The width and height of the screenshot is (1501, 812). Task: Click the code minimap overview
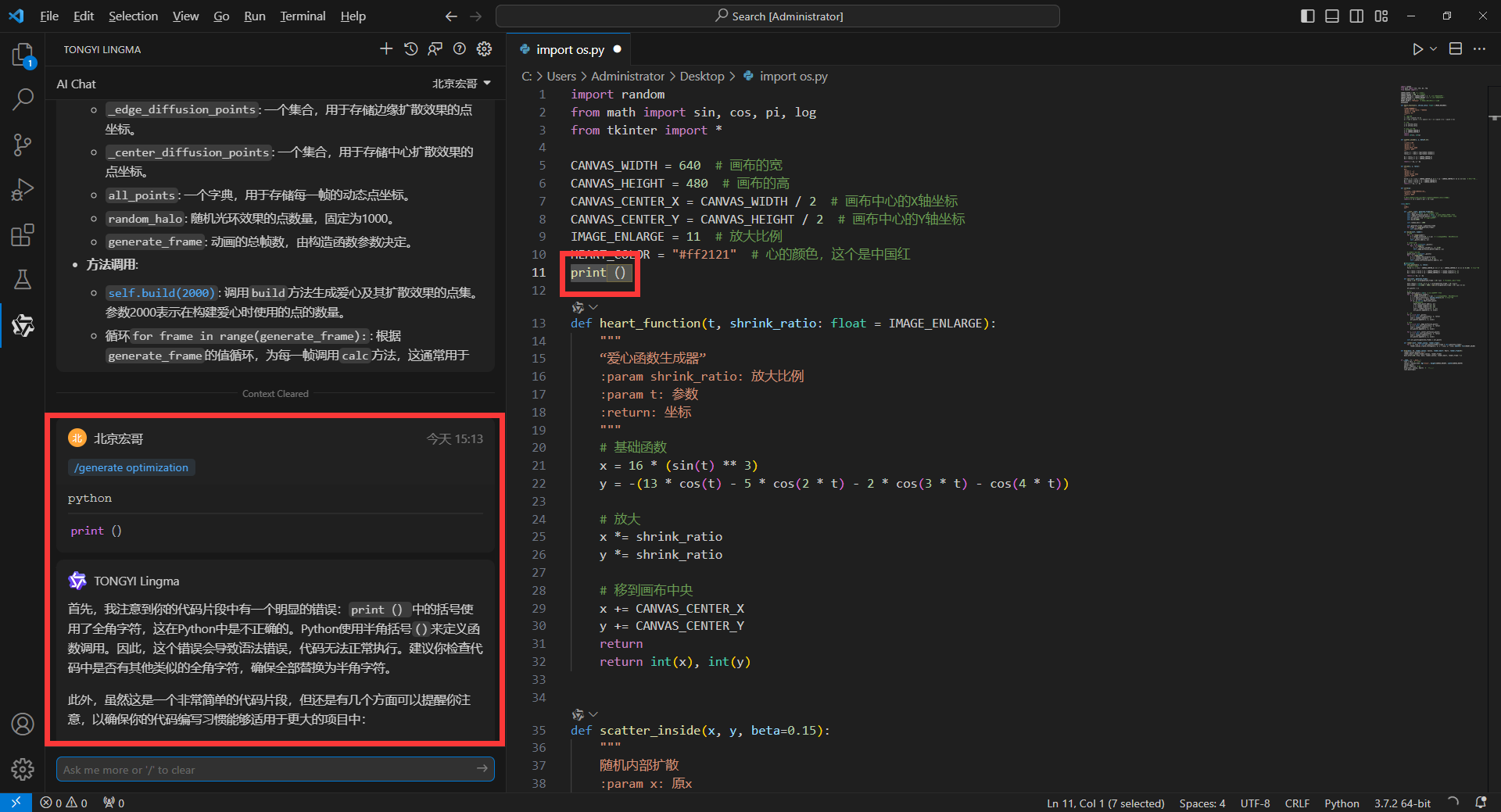pos(1439,227)
